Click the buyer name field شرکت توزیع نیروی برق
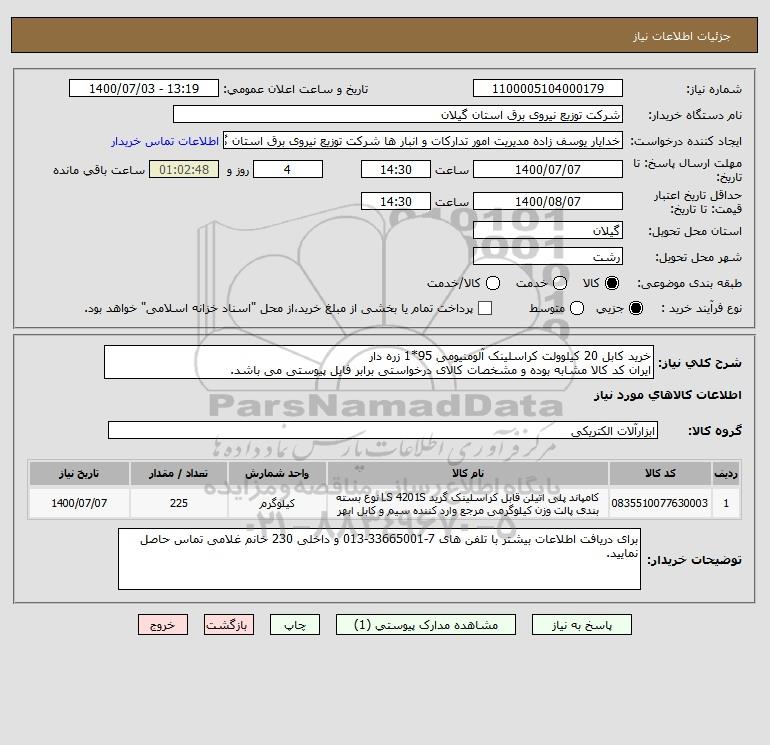Image resolution: width=770 pixels, height=745 pixels. [398, 115]
